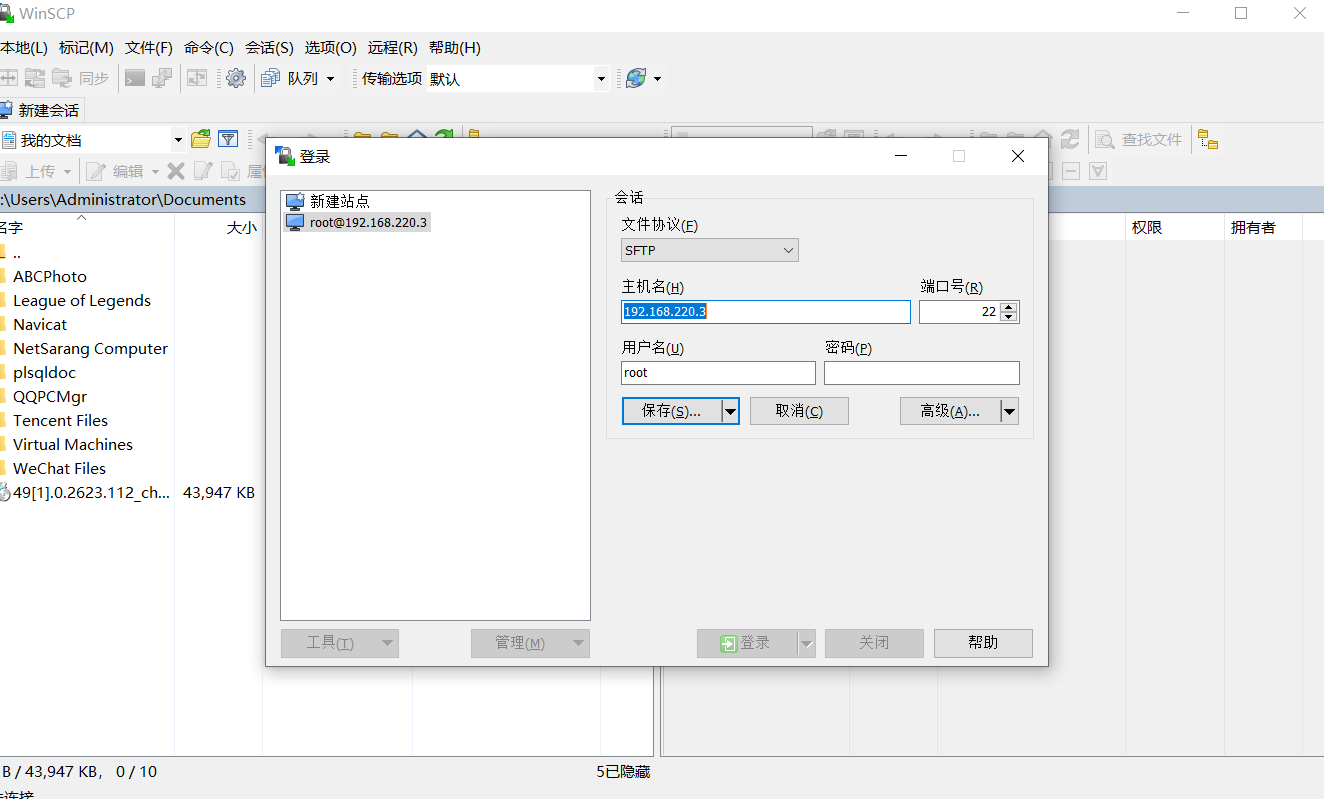The height and width of the screenshot is (799, 1324).
Task: Open the 标记(M) menu
Action: (86, 47)
